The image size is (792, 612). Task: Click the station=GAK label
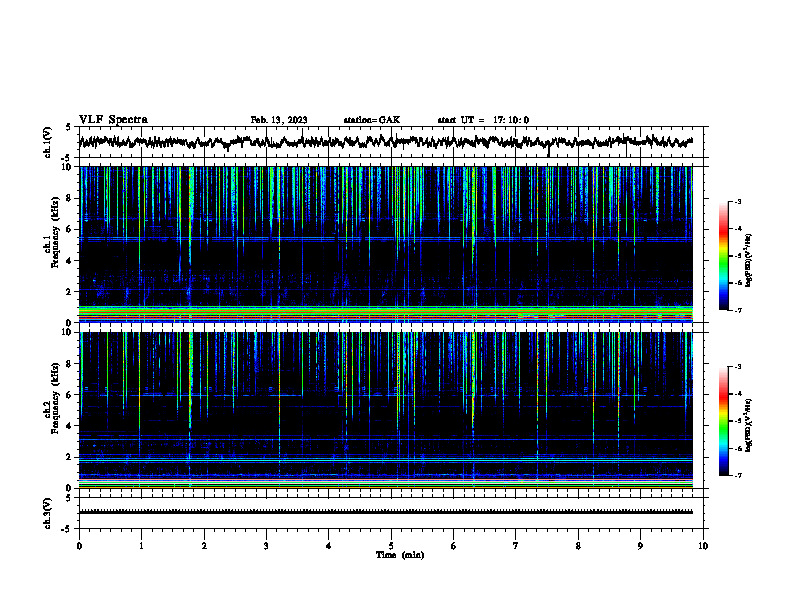tap(372, 120)
